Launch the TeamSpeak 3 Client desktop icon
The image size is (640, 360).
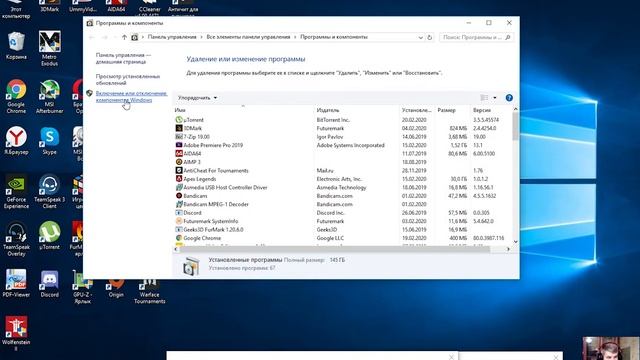pos(49,191)
